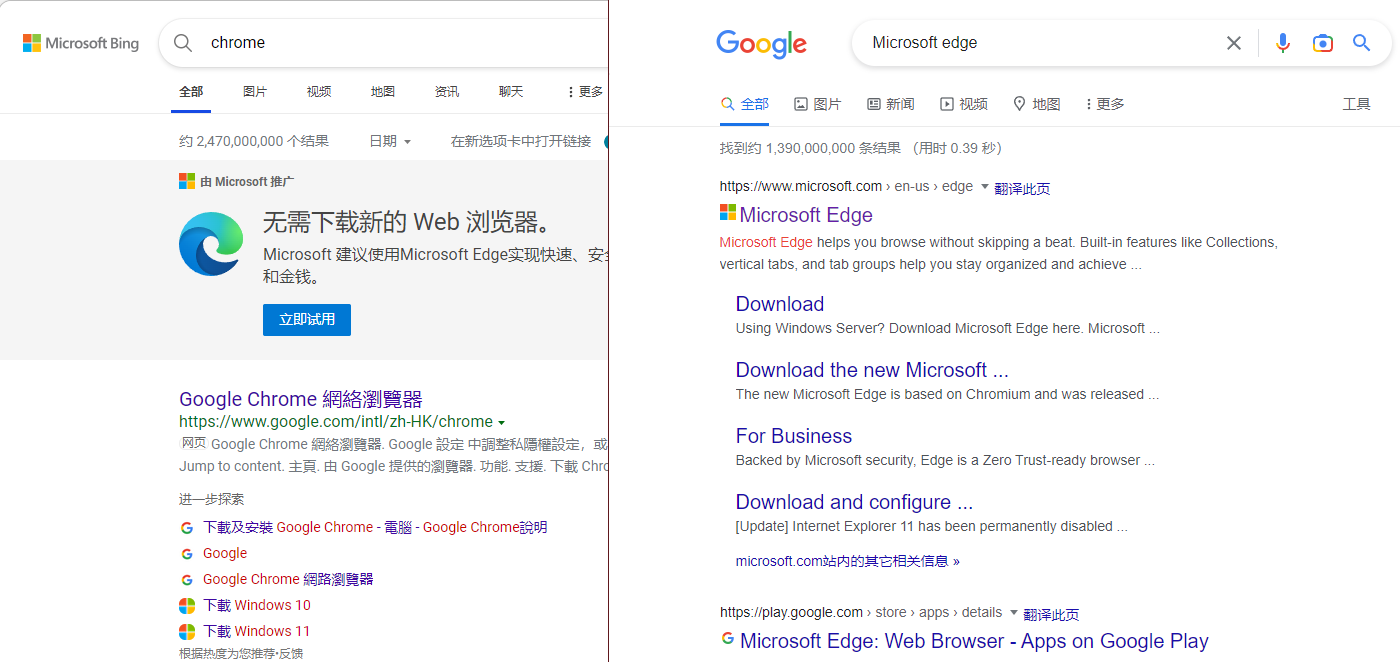Click the Google voice search microphone icon
This screenshot has width=1400, height=662.
1283,43
